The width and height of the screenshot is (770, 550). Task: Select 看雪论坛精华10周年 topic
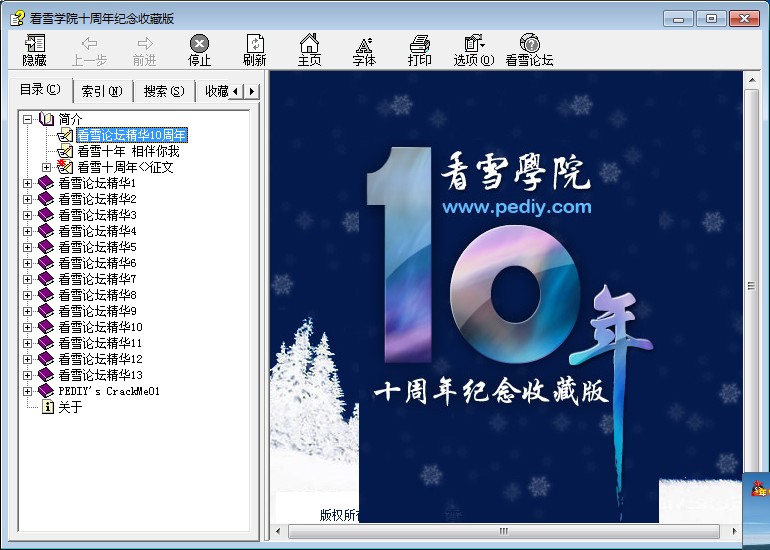[x=132, y=135]
